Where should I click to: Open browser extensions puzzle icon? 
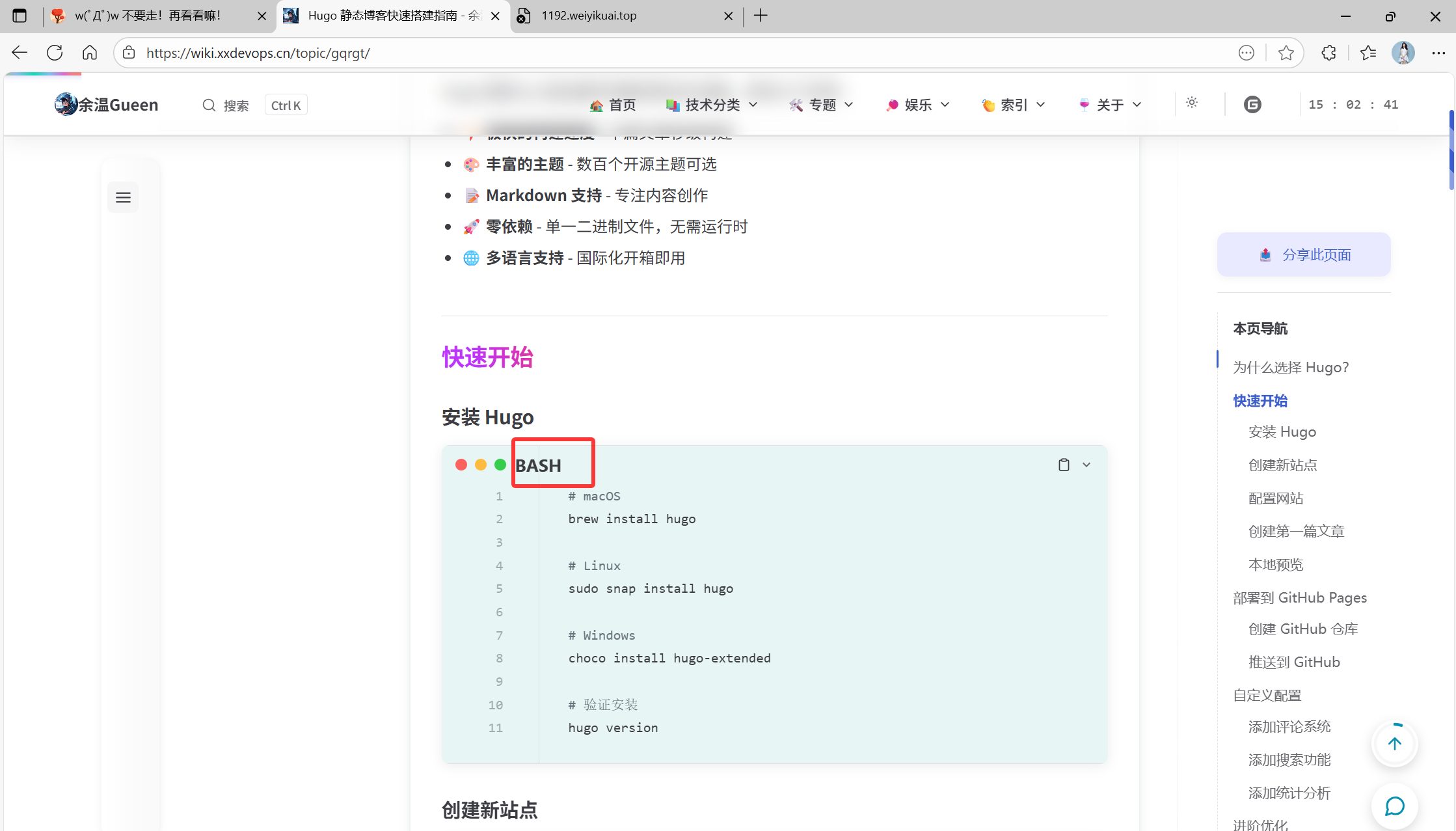point(1328,53)
